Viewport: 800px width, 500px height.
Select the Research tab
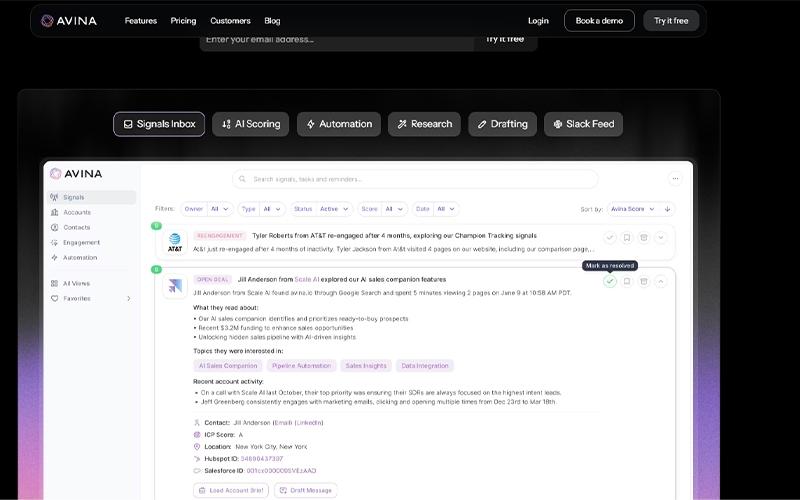point(424,124)
